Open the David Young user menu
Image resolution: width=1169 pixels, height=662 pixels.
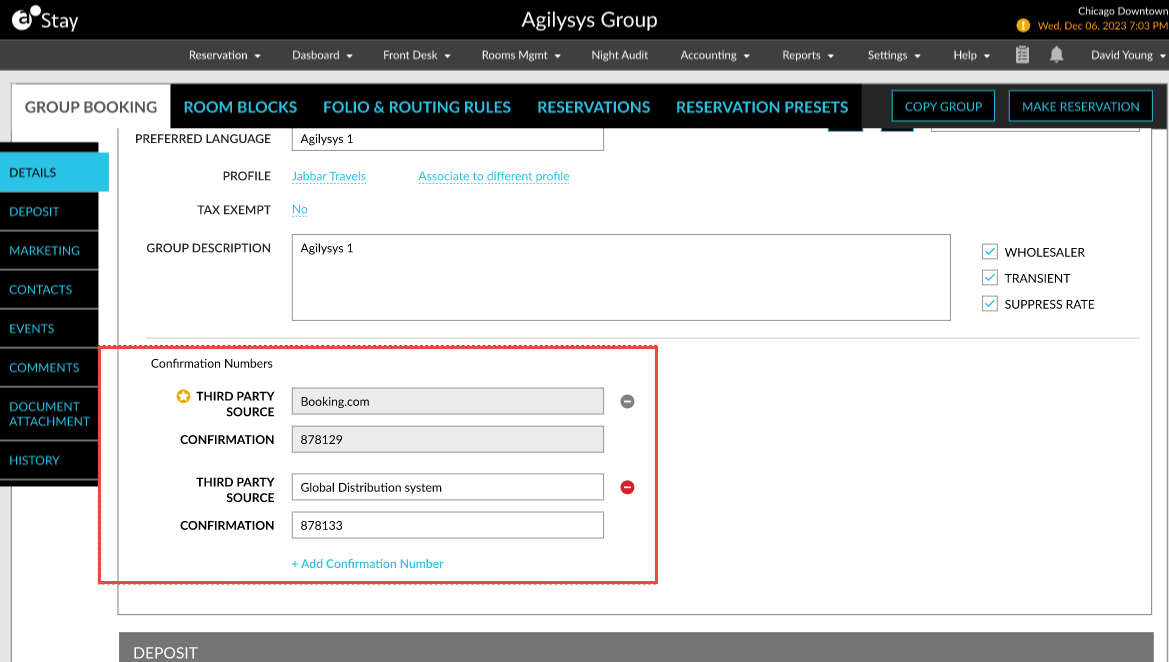tap(1128, 55)
